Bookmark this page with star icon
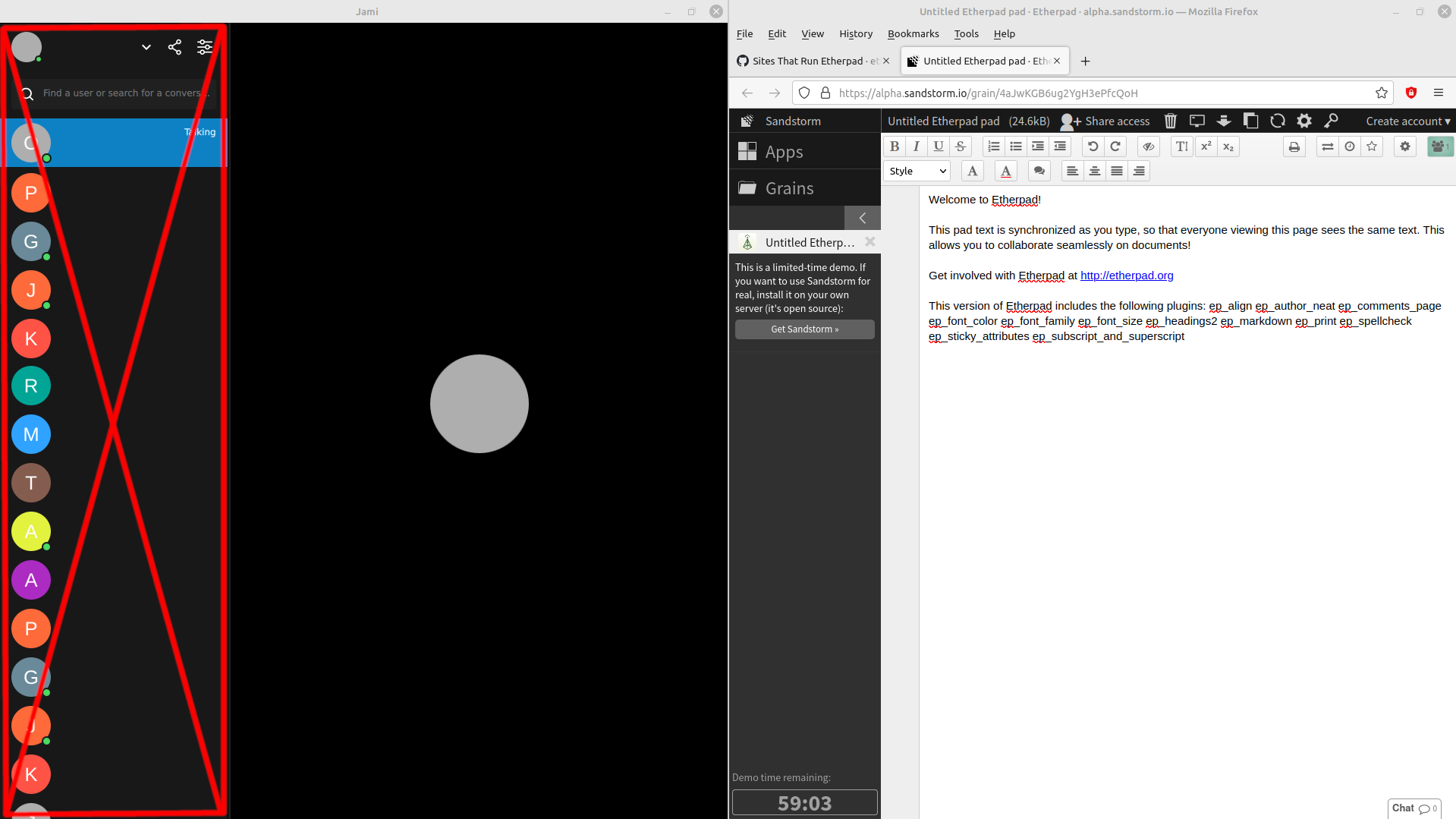 [x=1382, y=93]
